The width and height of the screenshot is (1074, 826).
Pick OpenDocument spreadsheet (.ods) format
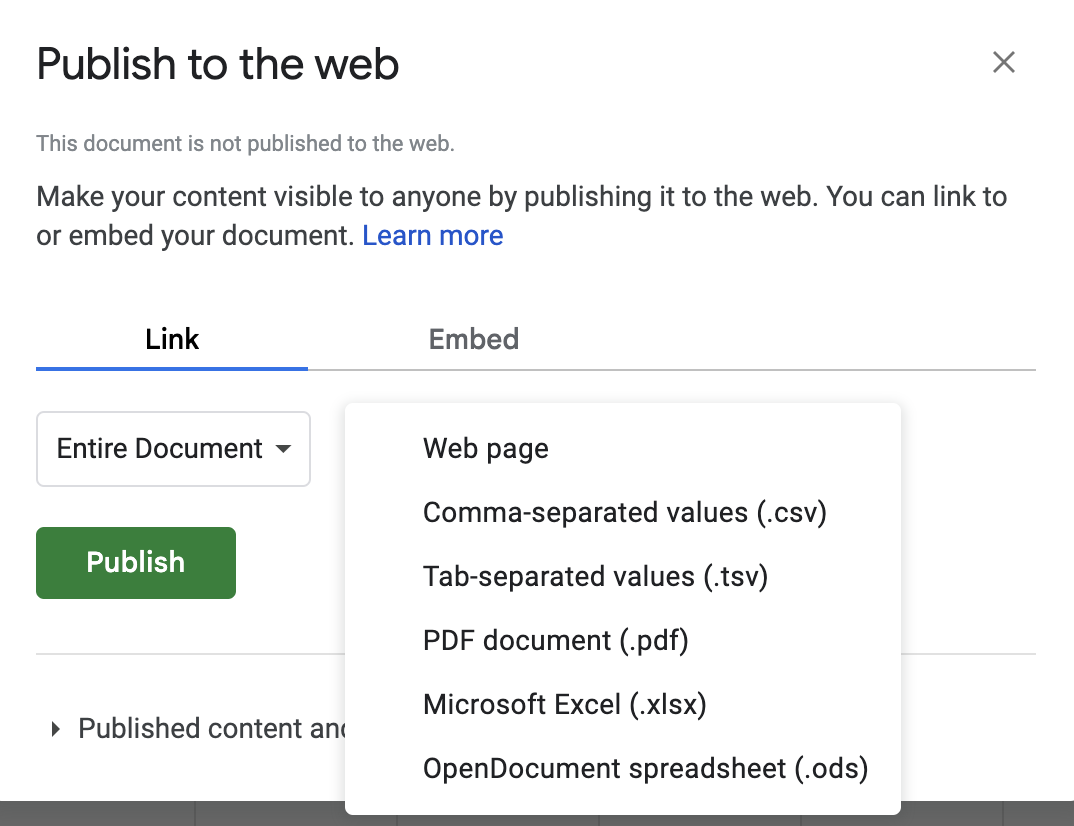[x=645, y=768]
